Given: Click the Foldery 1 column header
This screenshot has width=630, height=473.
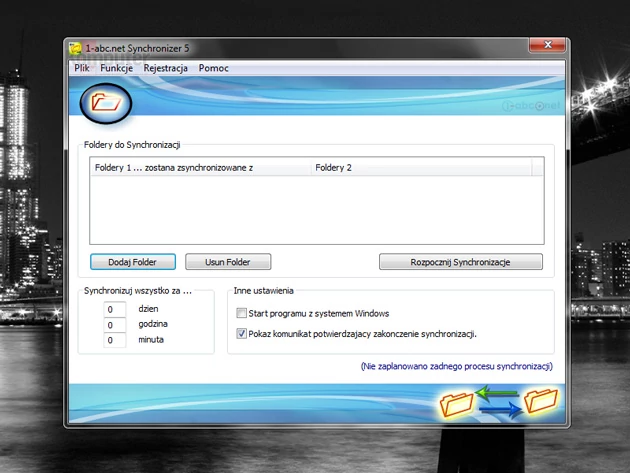Looking at the screenshot, I should point(200,168).
